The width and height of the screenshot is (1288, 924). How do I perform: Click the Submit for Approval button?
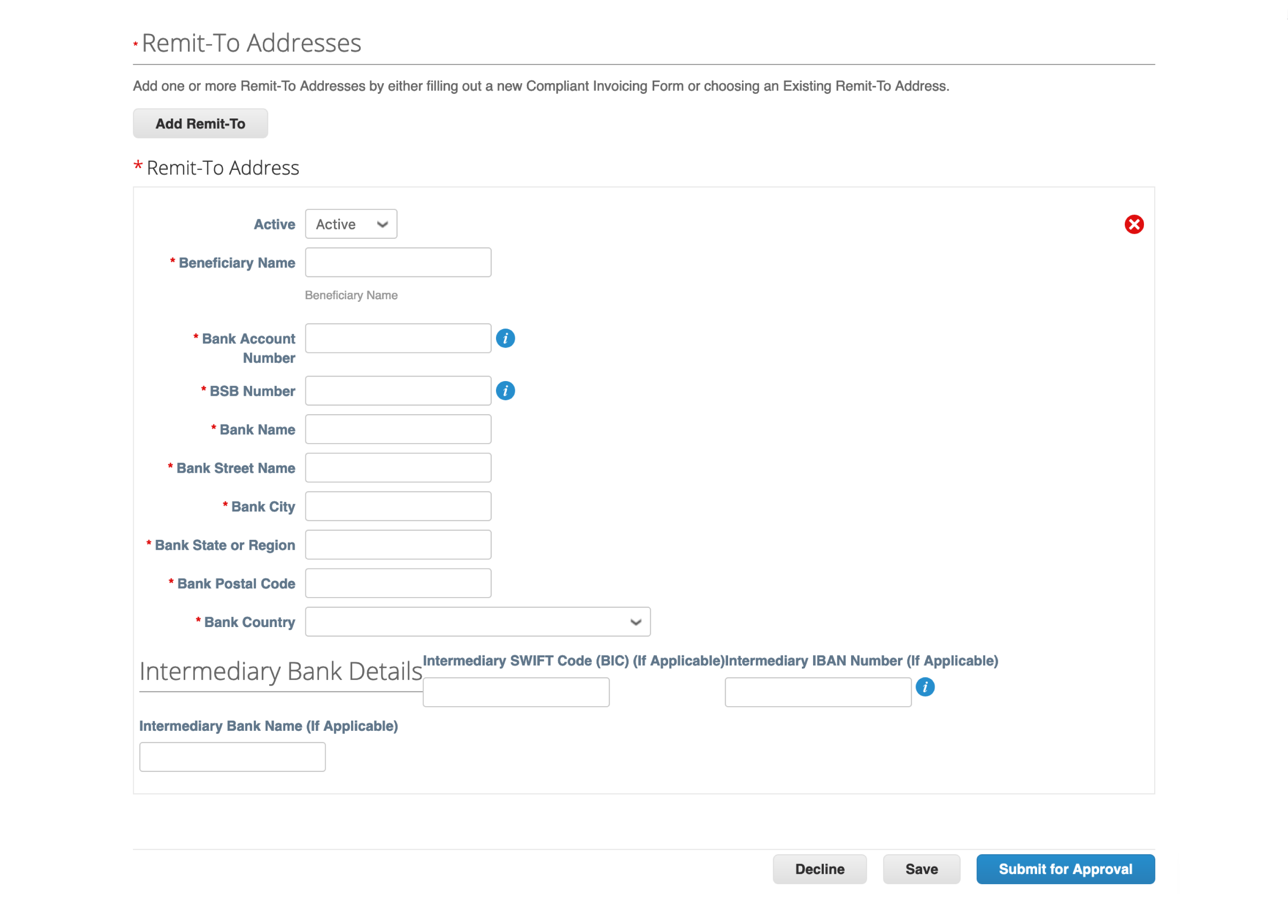pyautogui.click(x=1065, y=868)
